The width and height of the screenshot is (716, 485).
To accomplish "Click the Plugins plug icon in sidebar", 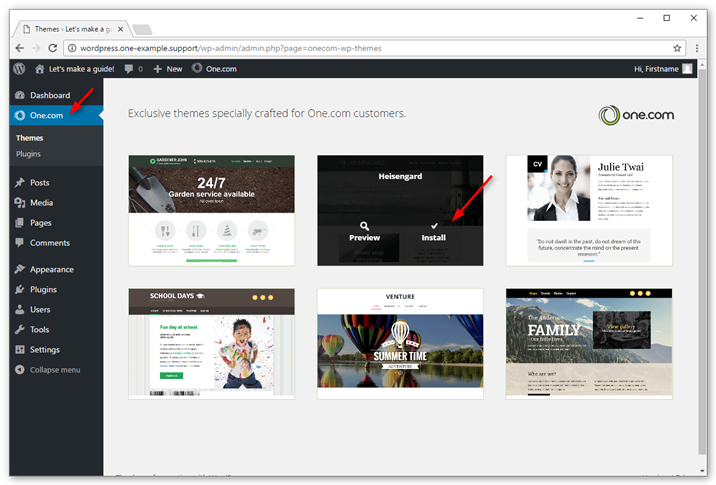I will [x=20, y=289].
